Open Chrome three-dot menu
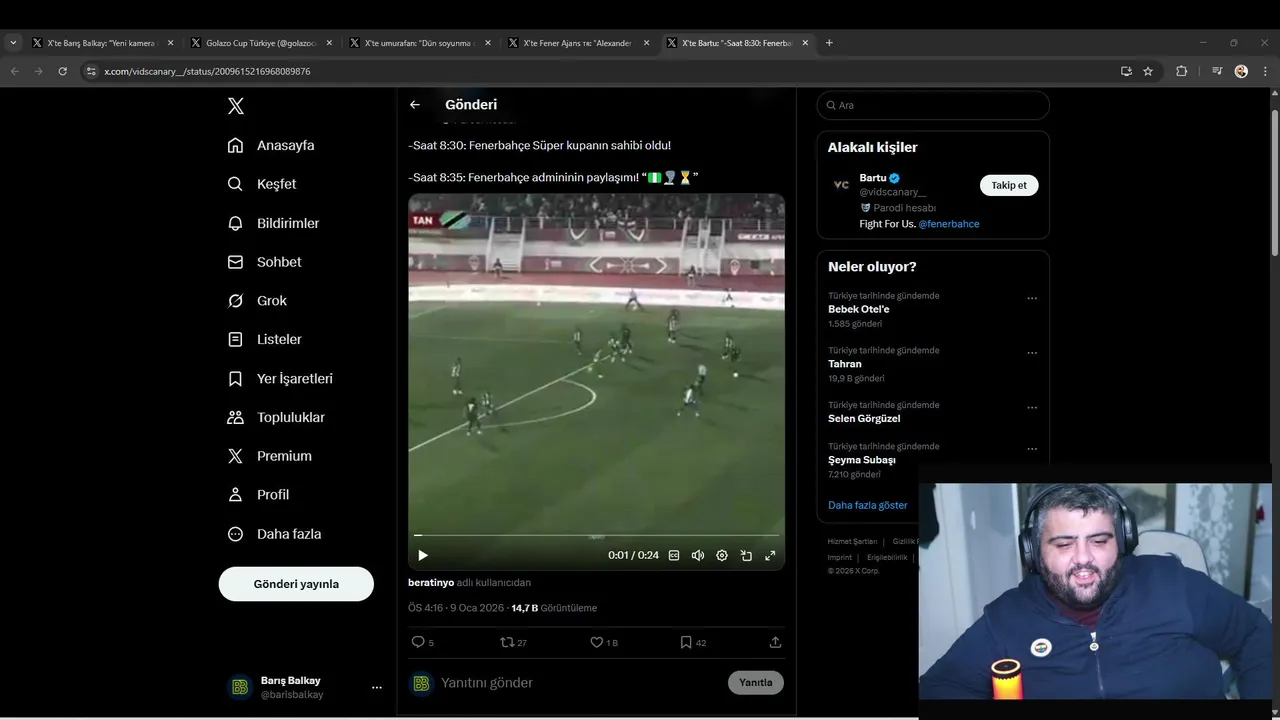 (1265, 71)
